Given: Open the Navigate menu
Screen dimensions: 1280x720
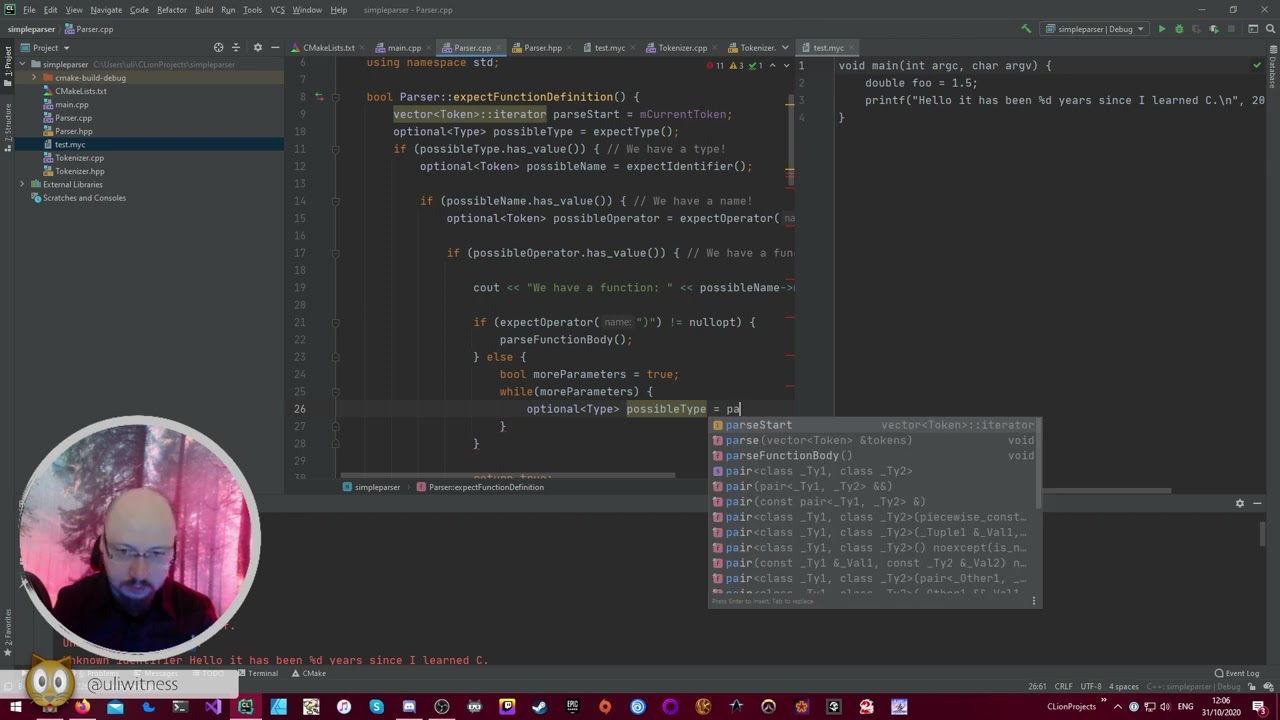Looking at the screenshot, I should (x=105, y=10).
